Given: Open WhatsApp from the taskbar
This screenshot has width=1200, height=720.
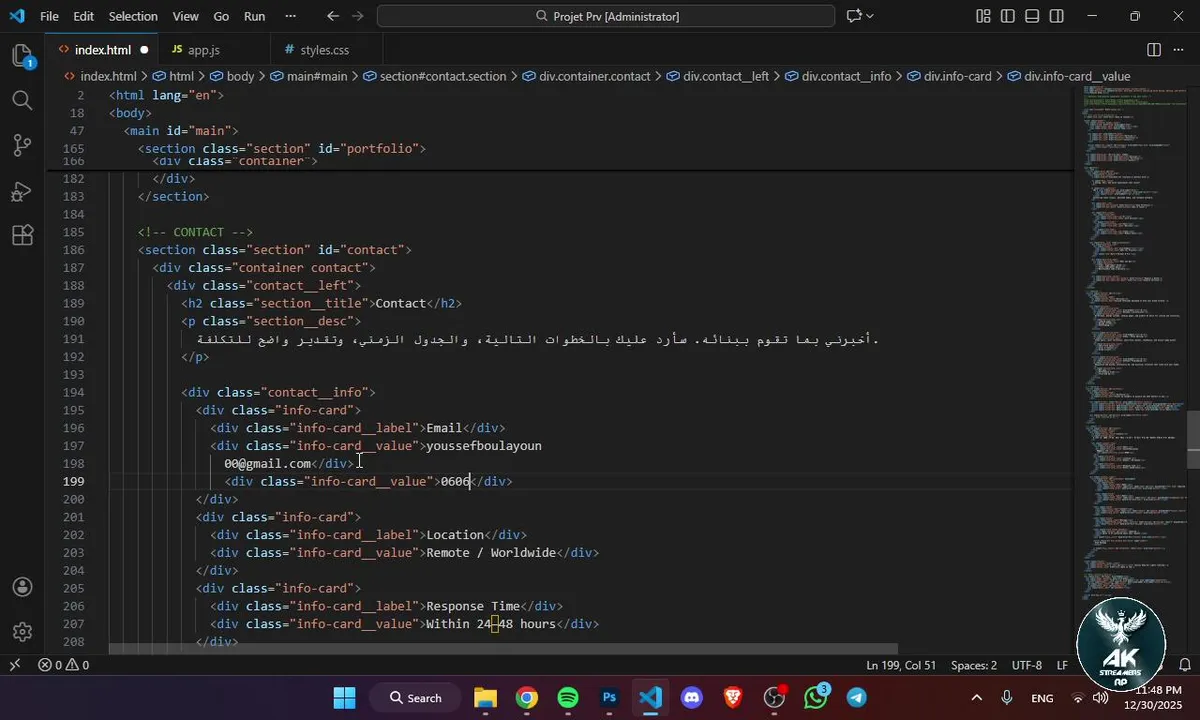Looking at the screenshot, I should [x=816, y=698].
